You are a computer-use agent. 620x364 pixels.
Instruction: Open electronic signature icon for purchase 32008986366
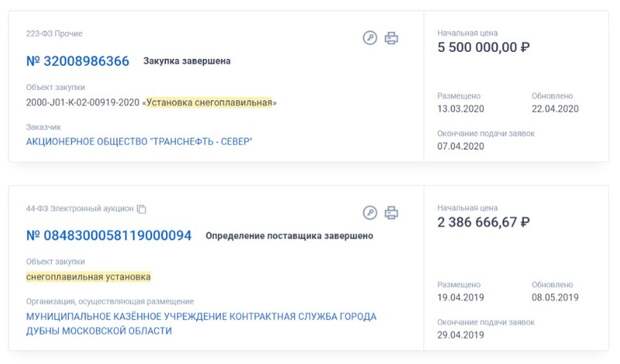[370, 38]
